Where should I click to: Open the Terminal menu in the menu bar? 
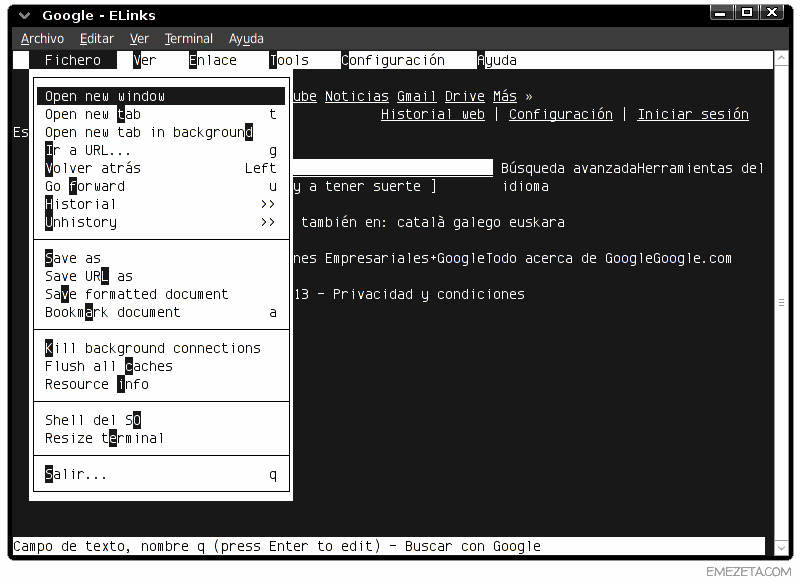click(188, 39)
